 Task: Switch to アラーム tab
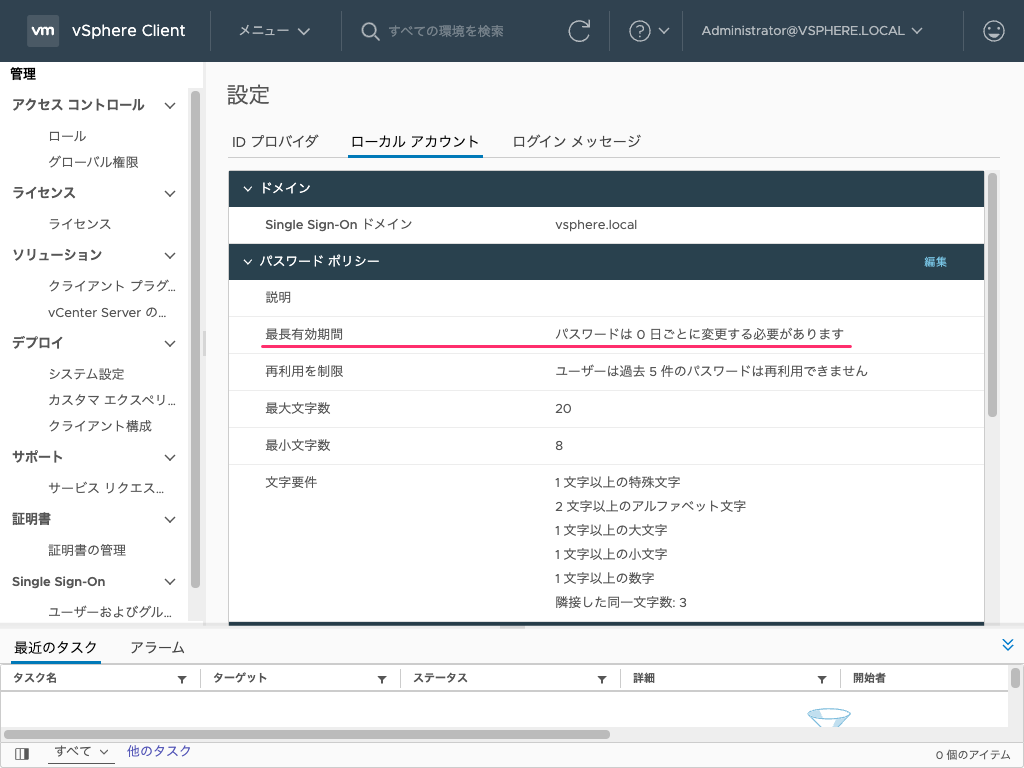[157, 648]
